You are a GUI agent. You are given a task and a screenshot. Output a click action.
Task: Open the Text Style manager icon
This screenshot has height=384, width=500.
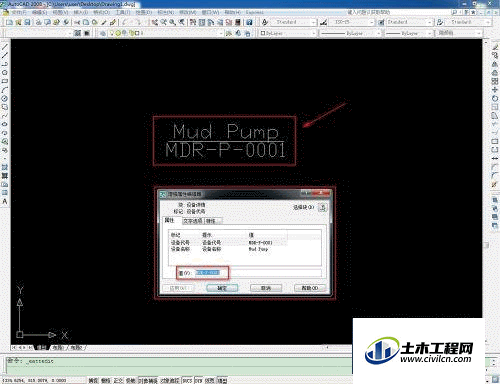265,22
